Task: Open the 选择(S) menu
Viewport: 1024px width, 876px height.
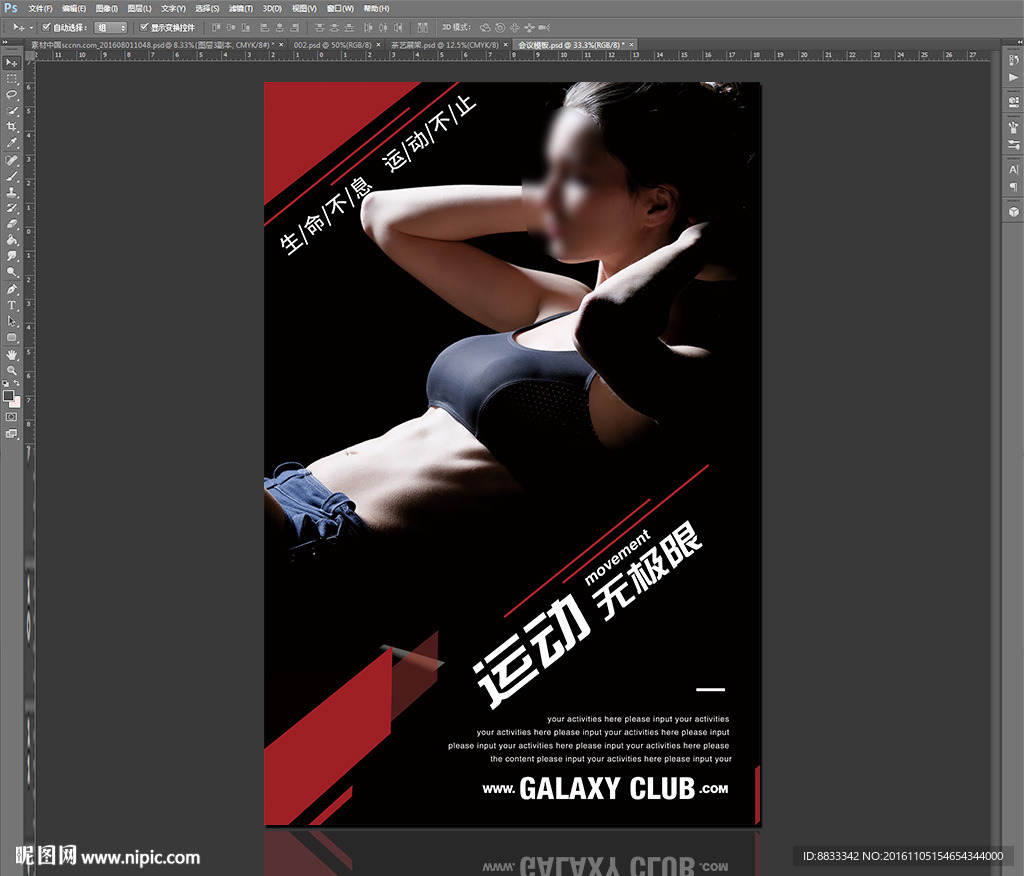Action: (x=207, y=8)
